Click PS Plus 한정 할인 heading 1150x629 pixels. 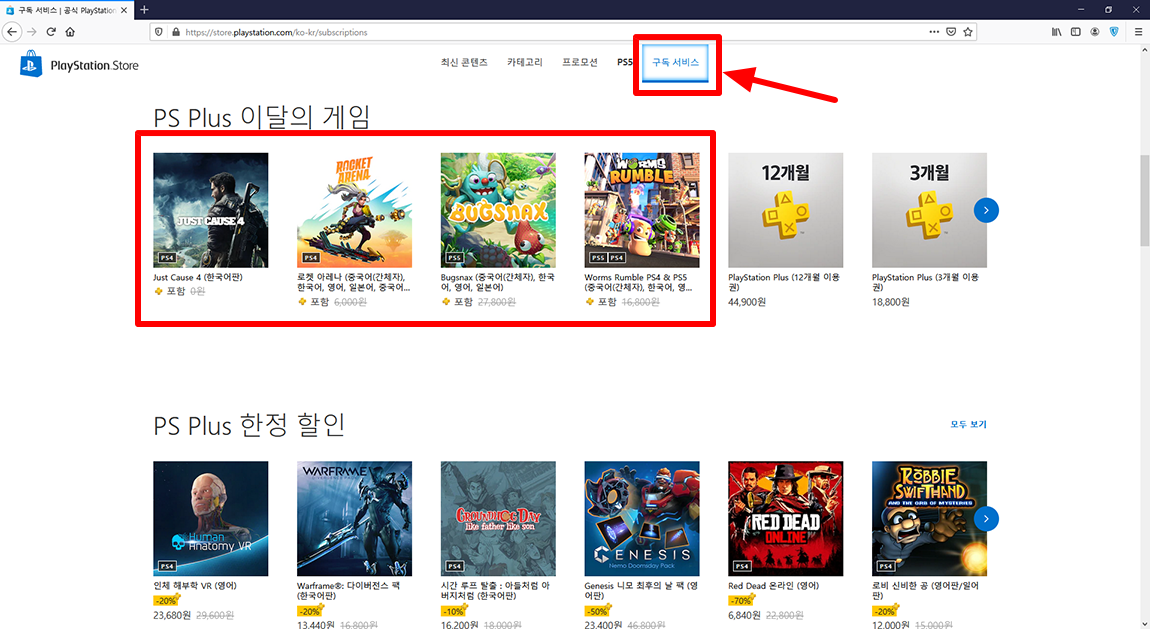(x=249, y=425)
